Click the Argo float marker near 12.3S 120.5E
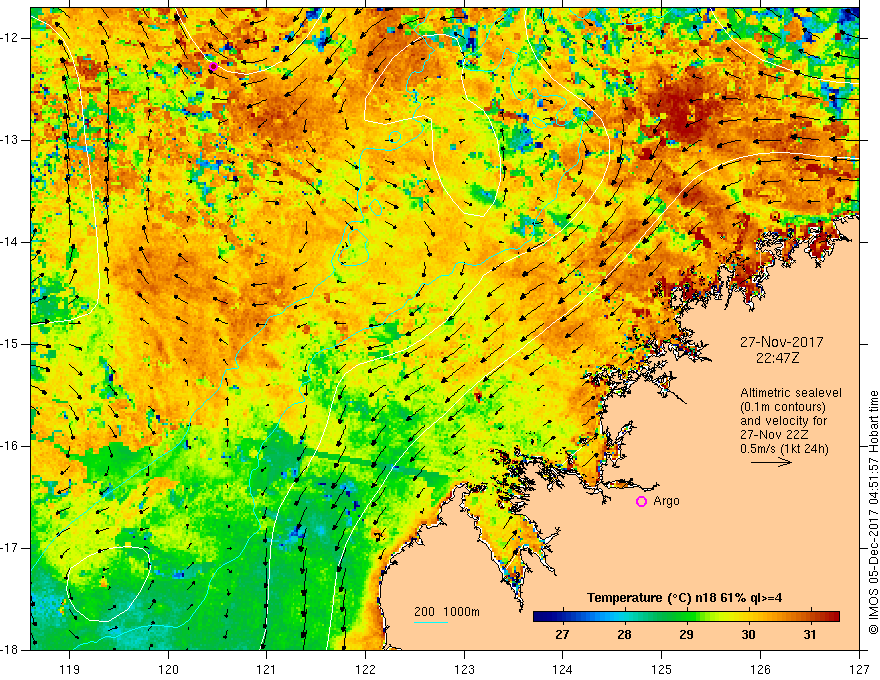 pyautogui.click(x=213, y=67)
